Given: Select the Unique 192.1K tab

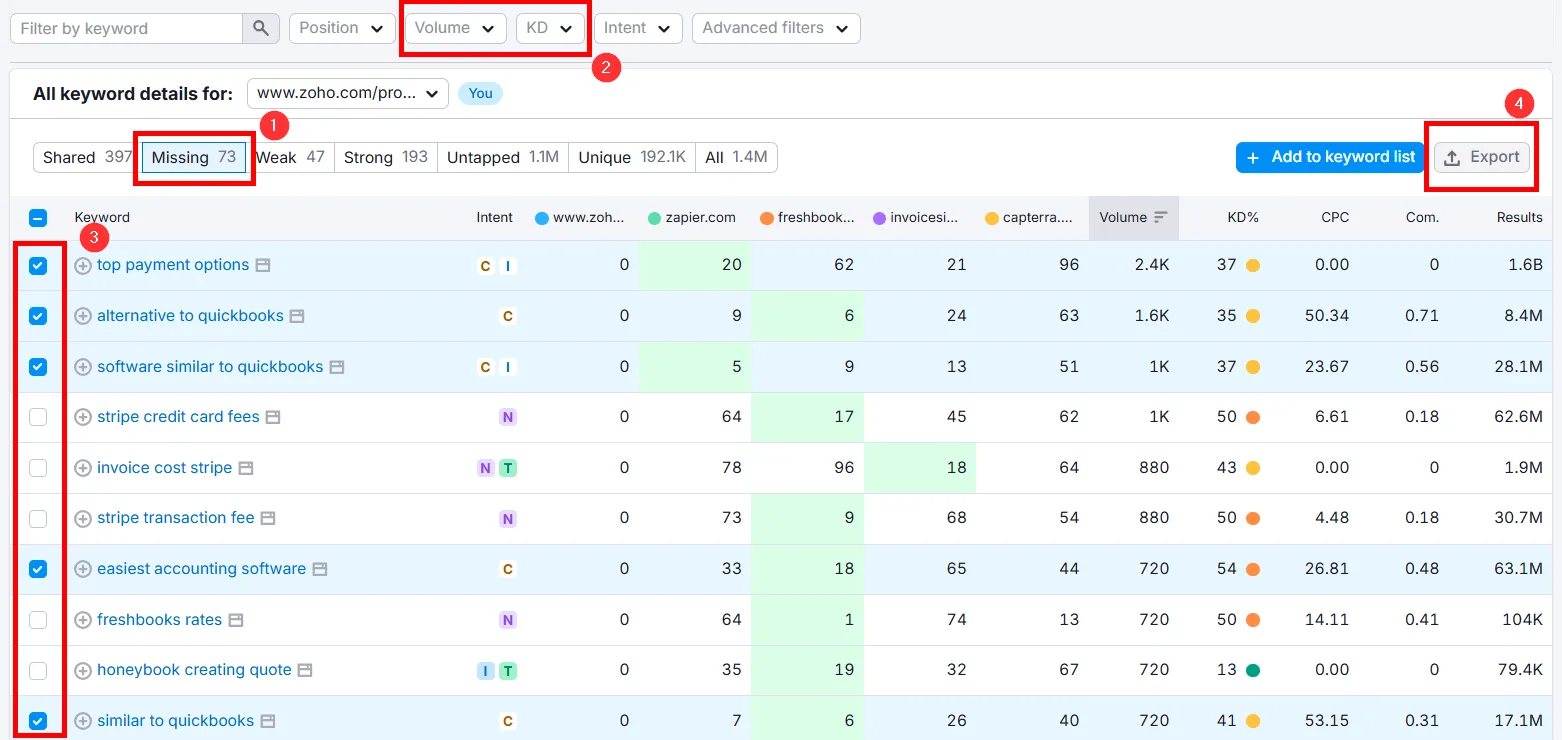Looking at the screenshot, I should tap(632, 157).
